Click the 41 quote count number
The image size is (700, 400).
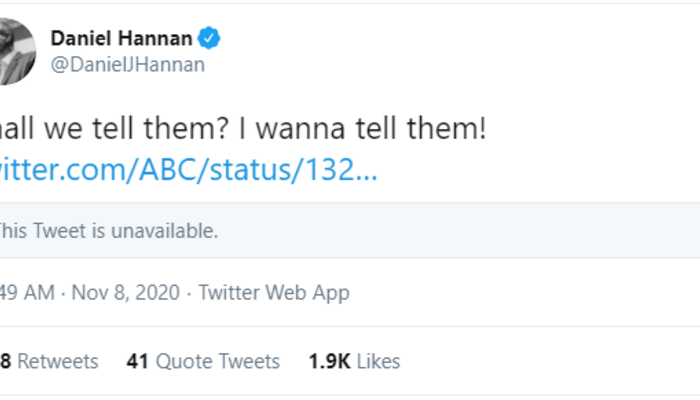coord(138,361)
